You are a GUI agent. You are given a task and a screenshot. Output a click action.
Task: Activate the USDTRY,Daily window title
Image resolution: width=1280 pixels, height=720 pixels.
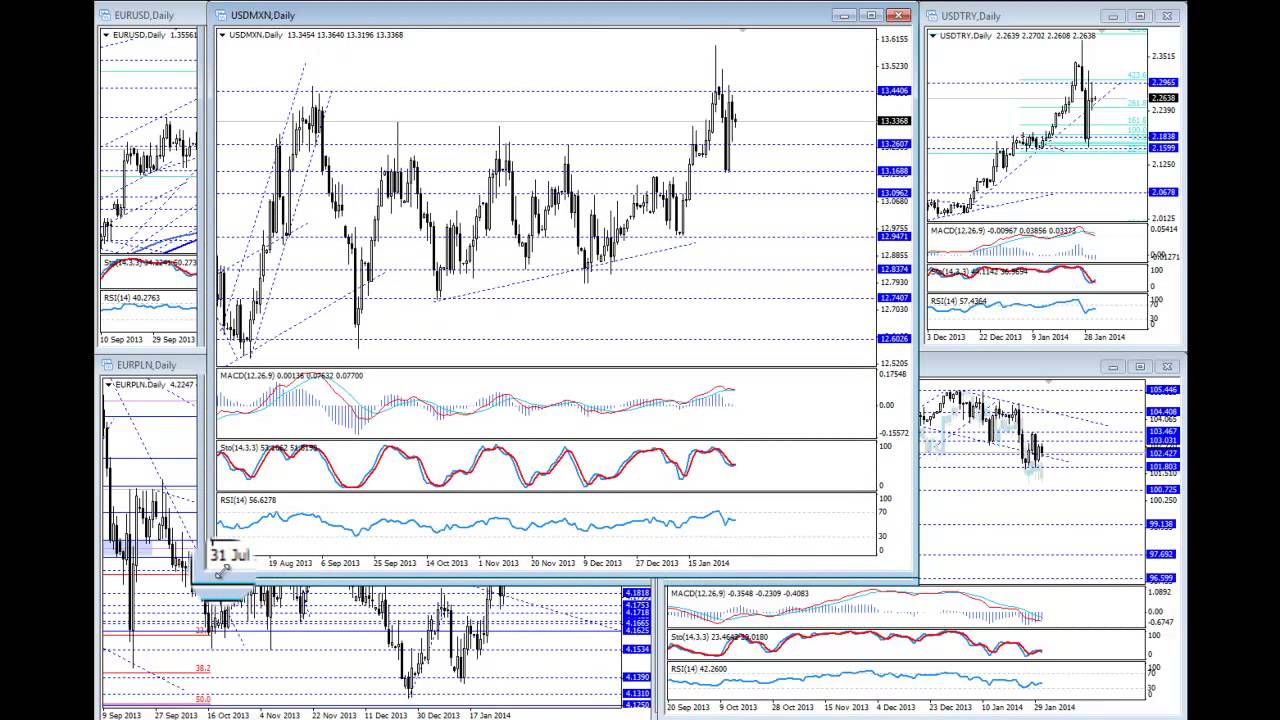click(971, 16)
